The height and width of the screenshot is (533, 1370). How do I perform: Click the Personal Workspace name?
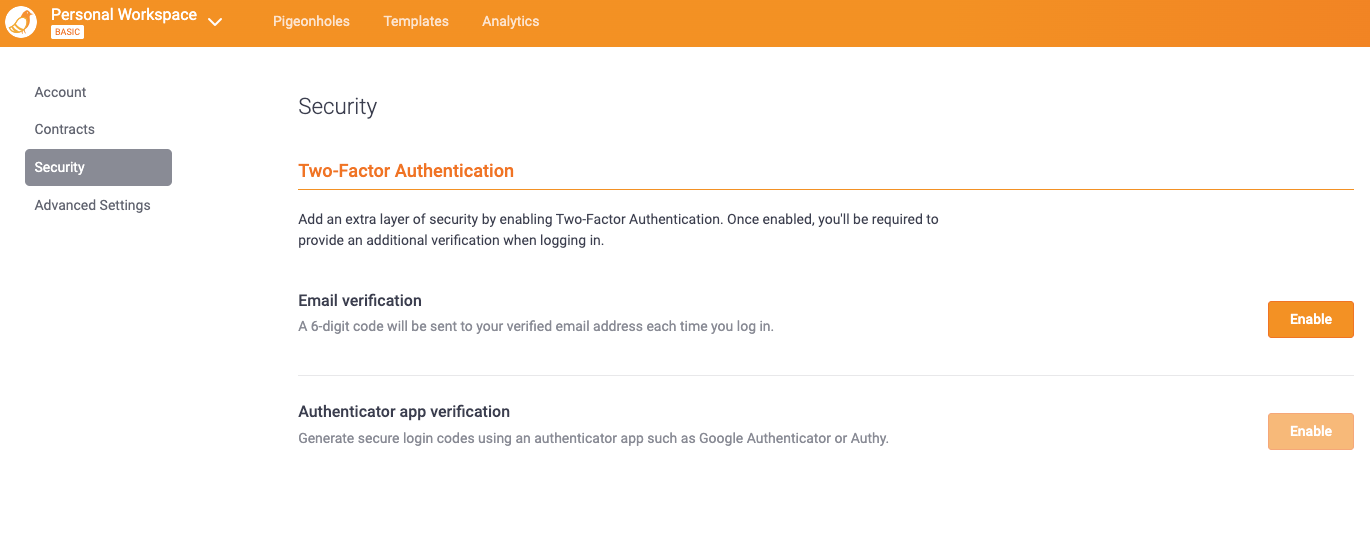(x=123, y=15)
